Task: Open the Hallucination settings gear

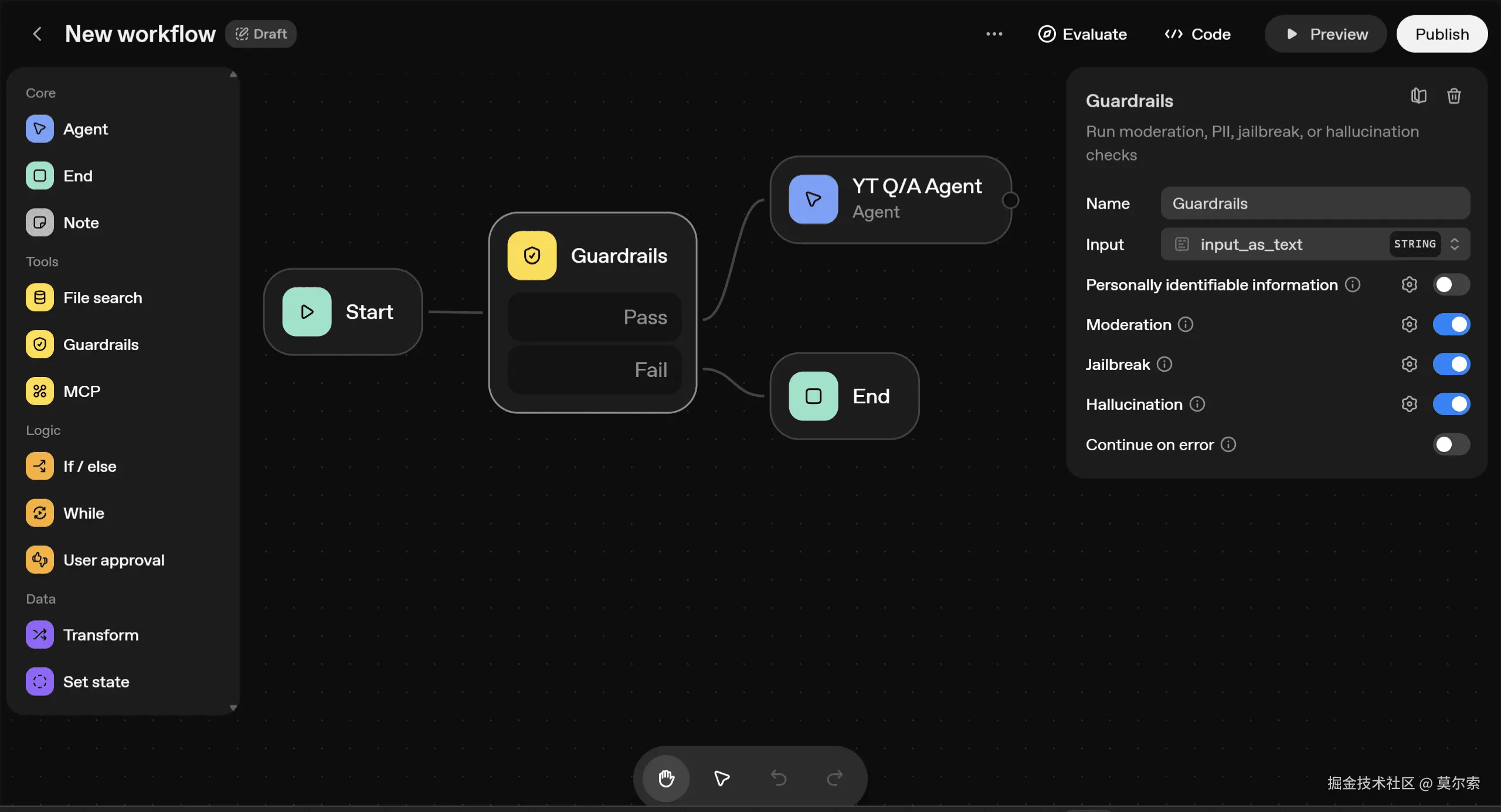Action: [1409, 404]
